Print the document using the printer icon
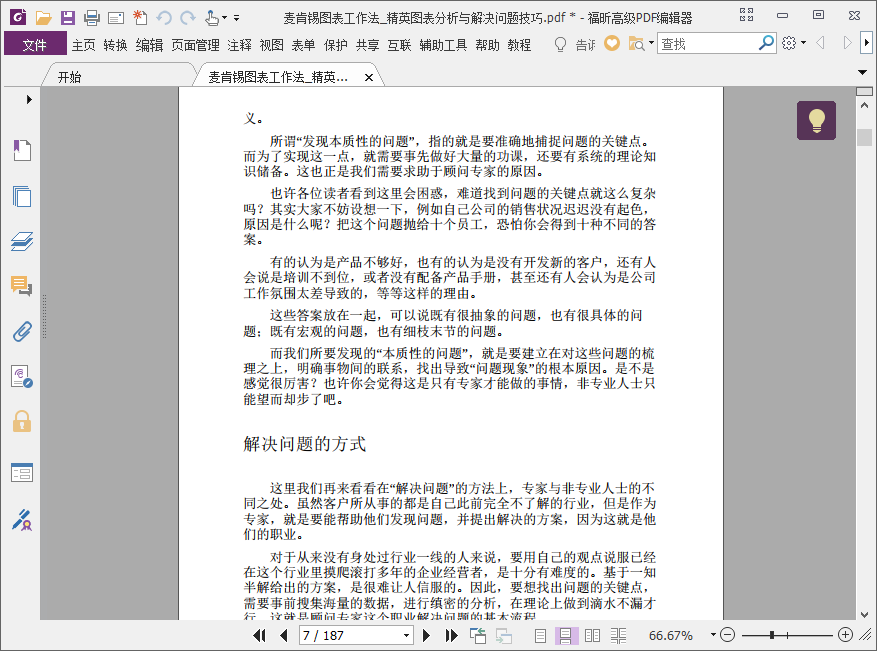Image resolution: width=877 pixels, height=651 pixels. click(x=92, y=18)
